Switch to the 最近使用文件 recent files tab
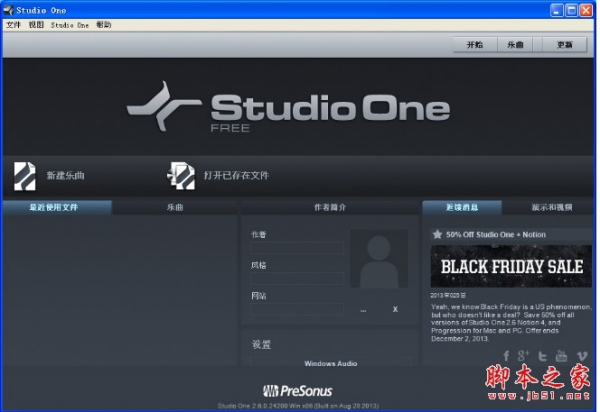This screenshot has width=600, height=412. (57, 207)
